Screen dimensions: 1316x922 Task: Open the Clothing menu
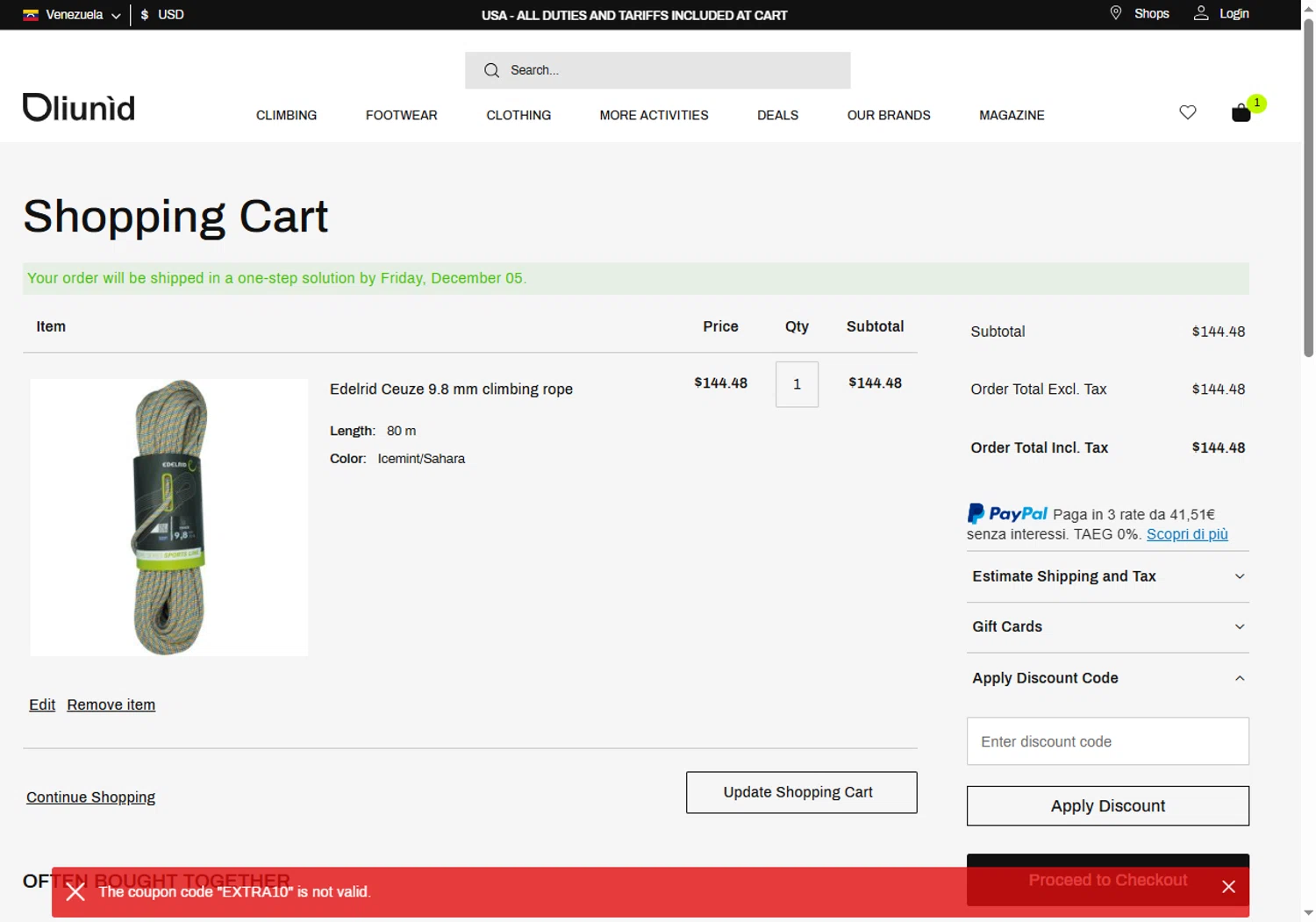point(519,115)
